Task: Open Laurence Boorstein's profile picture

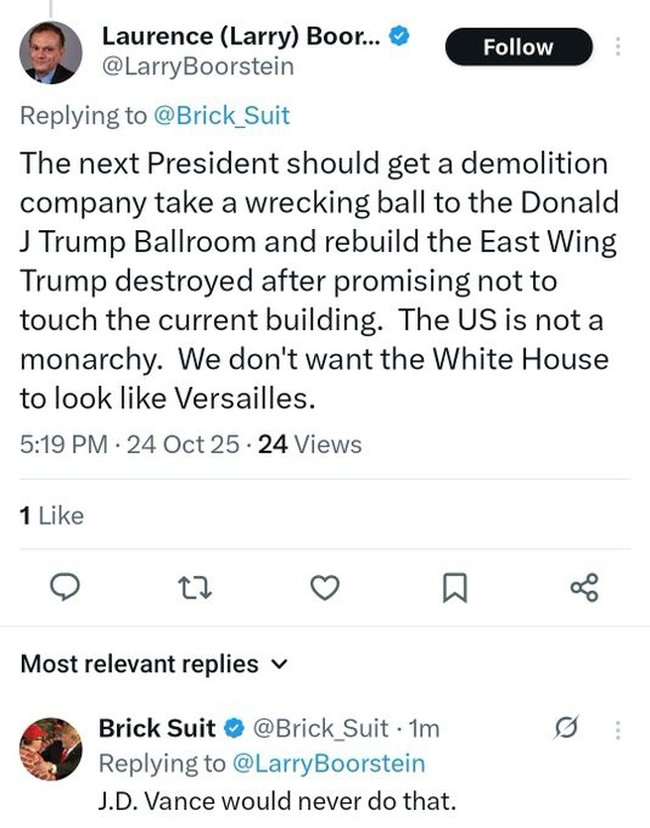Action: pyautogui.click(x=50, y=52)
